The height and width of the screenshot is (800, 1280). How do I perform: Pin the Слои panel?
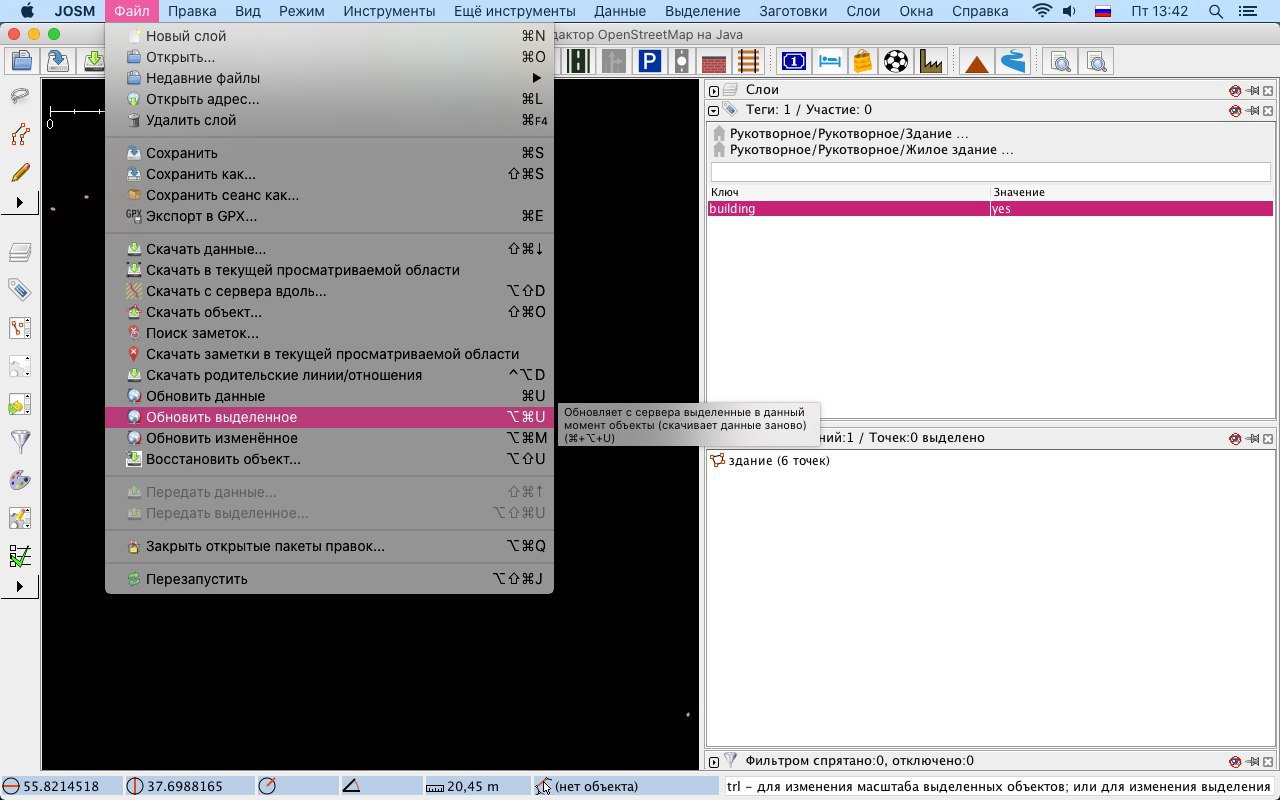[1252, 90]
